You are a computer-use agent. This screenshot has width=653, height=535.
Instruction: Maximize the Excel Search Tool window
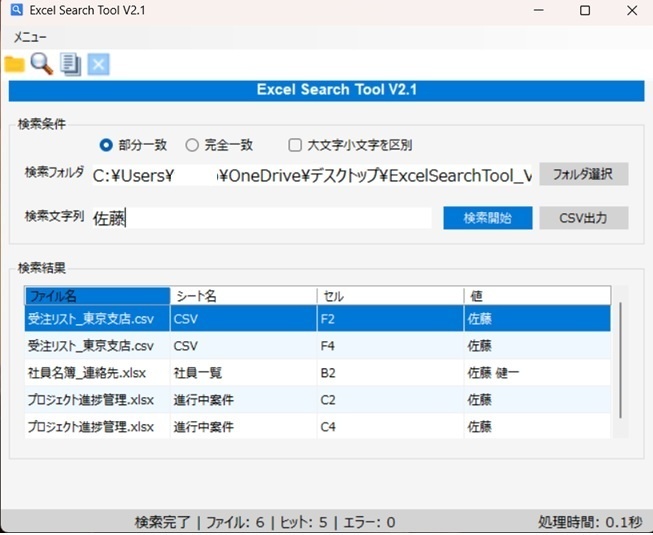tap(585, 10)
